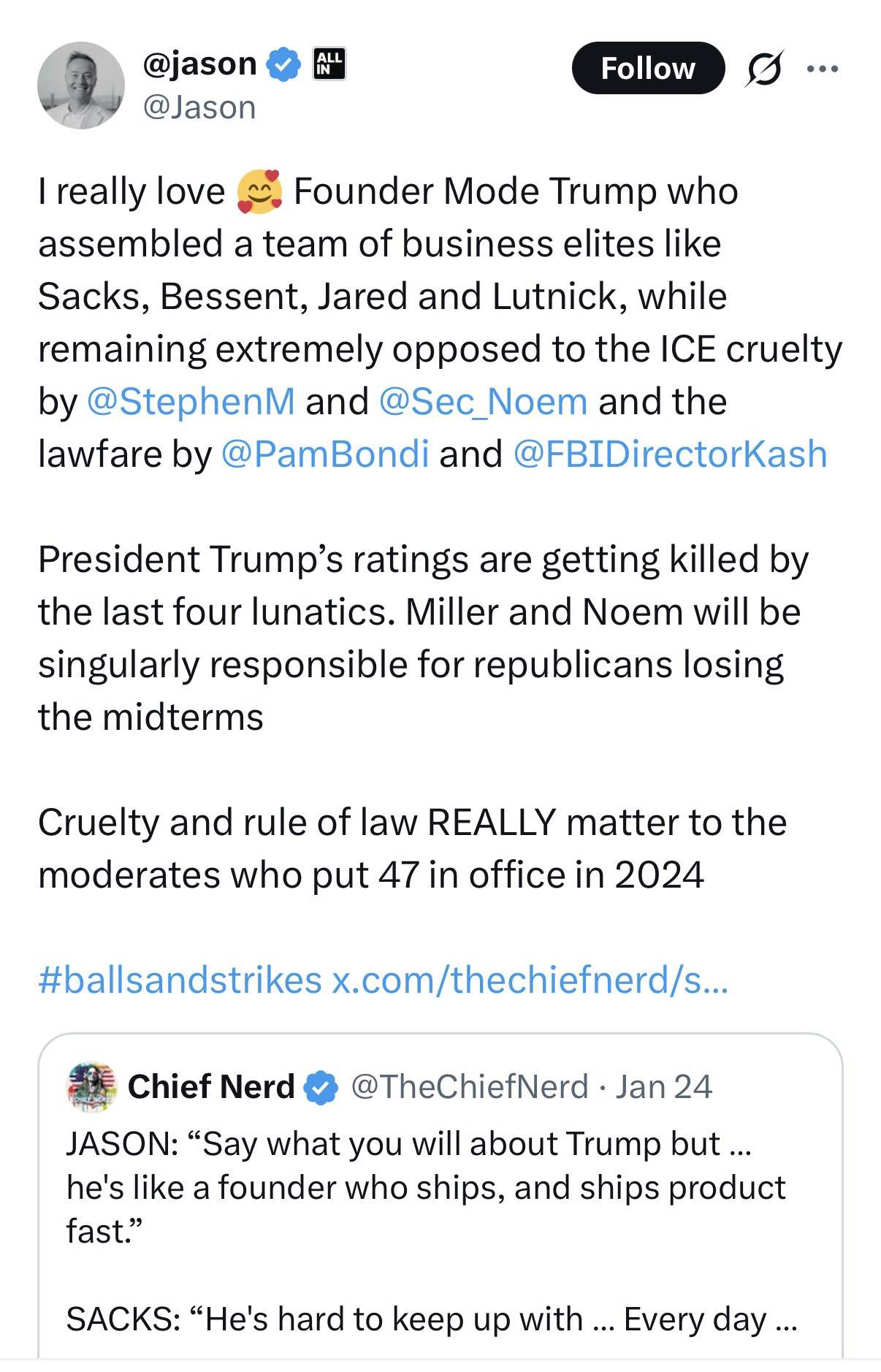Click the blue verified badge beside @jason
This screenshot has width=881, height=1372.
coord(285,65)
